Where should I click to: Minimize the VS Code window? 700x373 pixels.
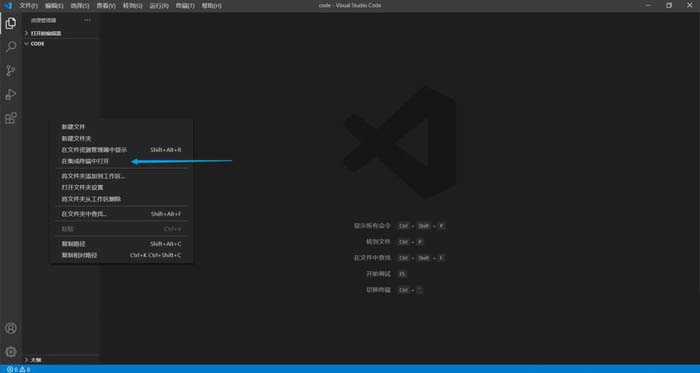[x=648, y=6]
